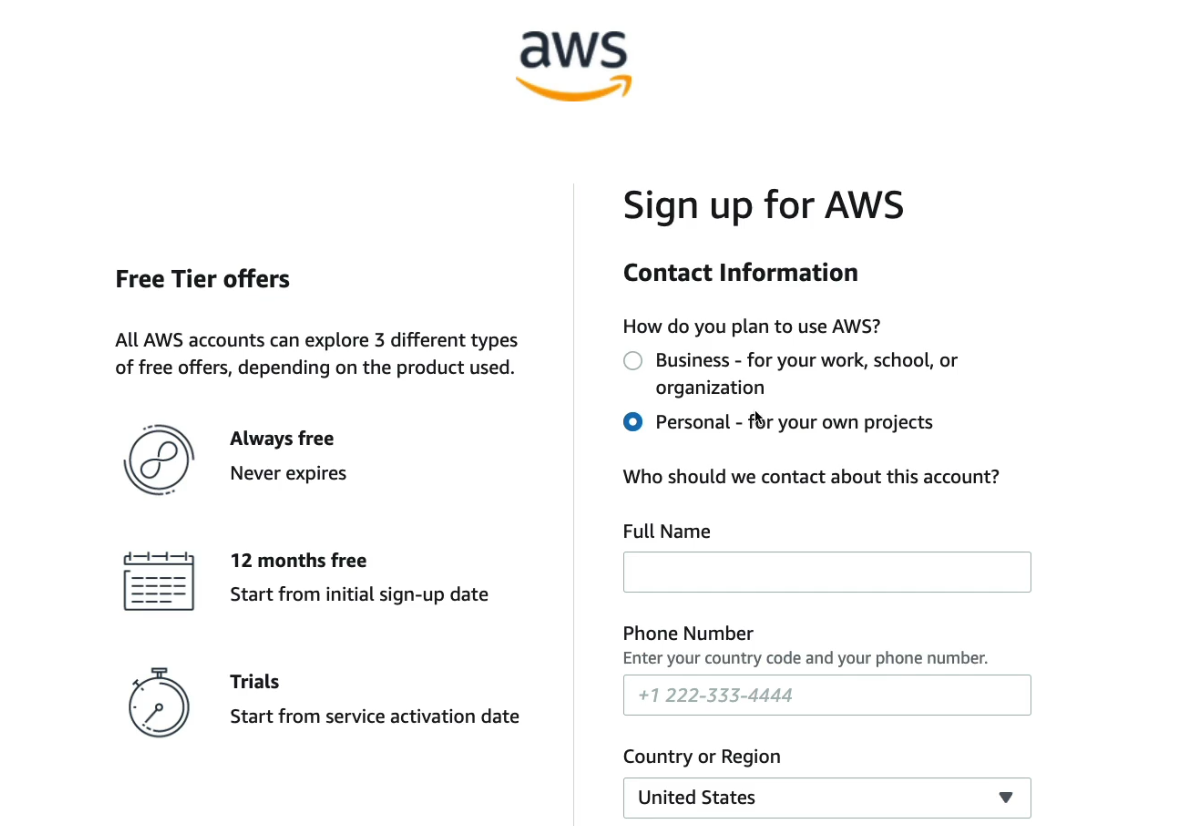This screenshot has height=826, width=1182.
Task: Click the stopwatch Trials icon
Action: click(159, 702)
